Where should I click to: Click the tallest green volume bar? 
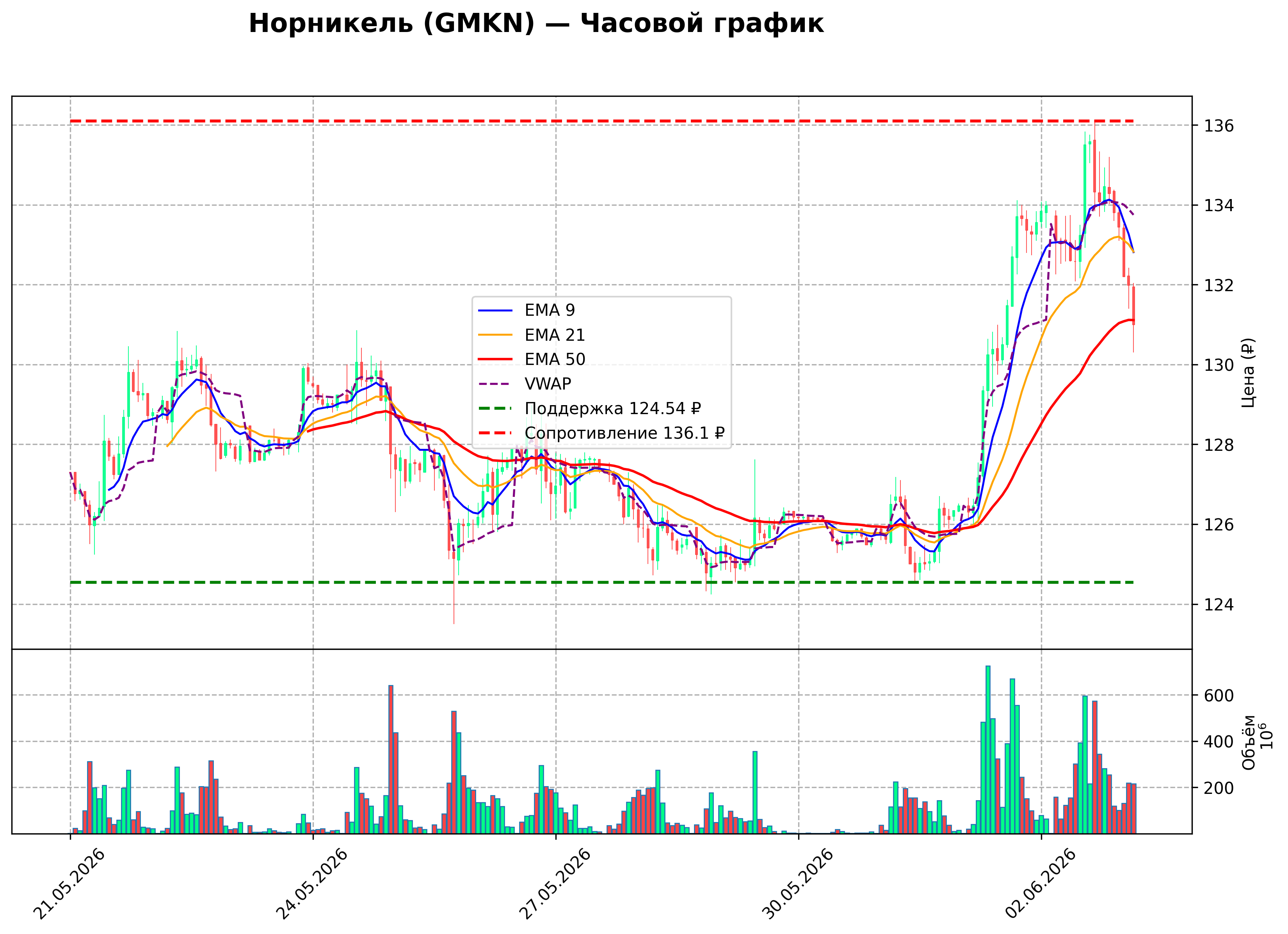click(988, 750)
